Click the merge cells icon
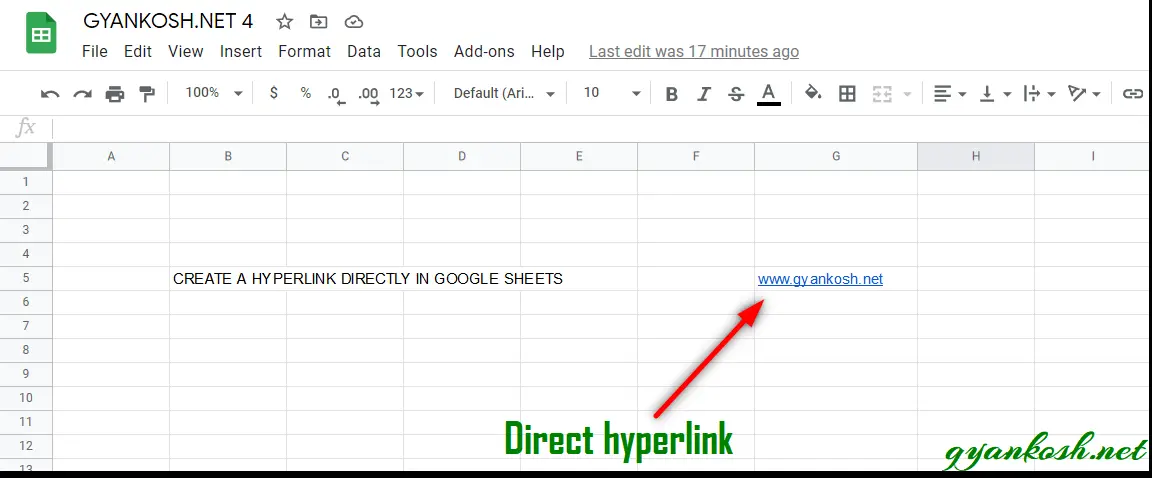 (x=882, y=94)
